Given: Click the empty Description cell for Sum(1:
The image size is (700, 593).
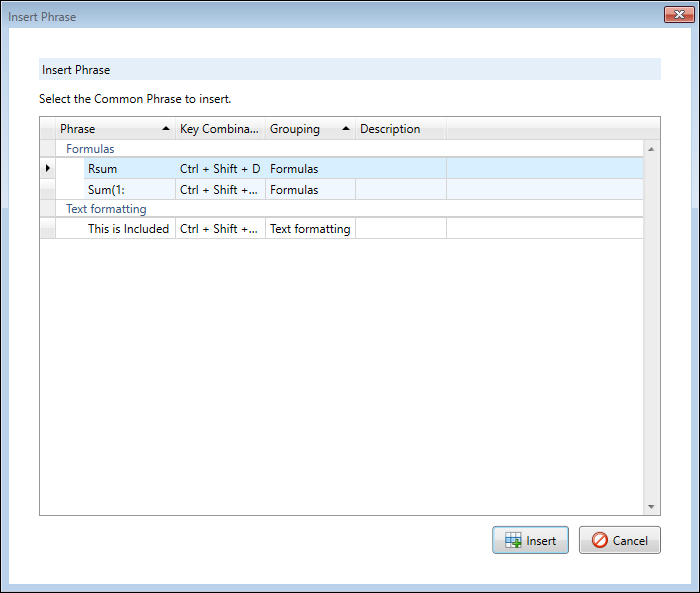Looking at the screenshot, I should [400, 190].
